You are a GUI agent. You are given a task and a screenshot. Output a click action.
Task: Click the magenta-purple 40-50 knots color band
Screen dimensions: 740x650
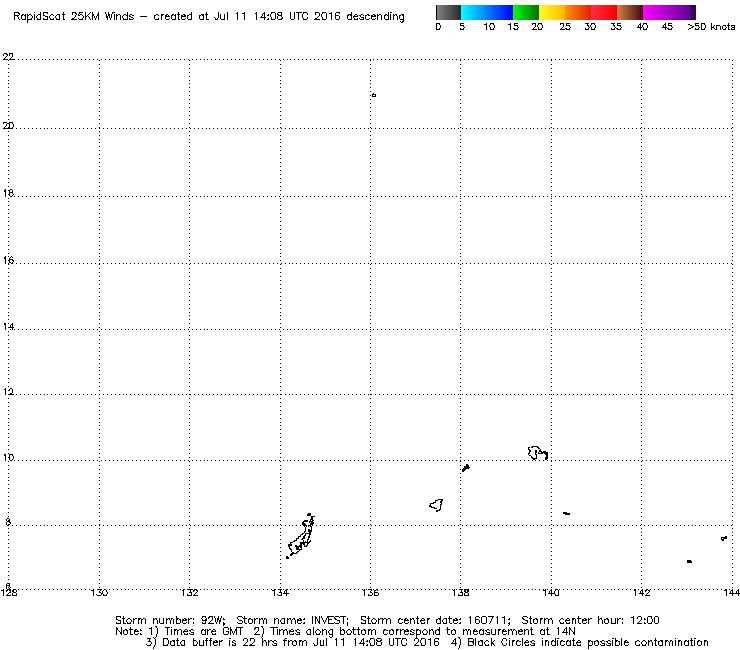(669, 12)
